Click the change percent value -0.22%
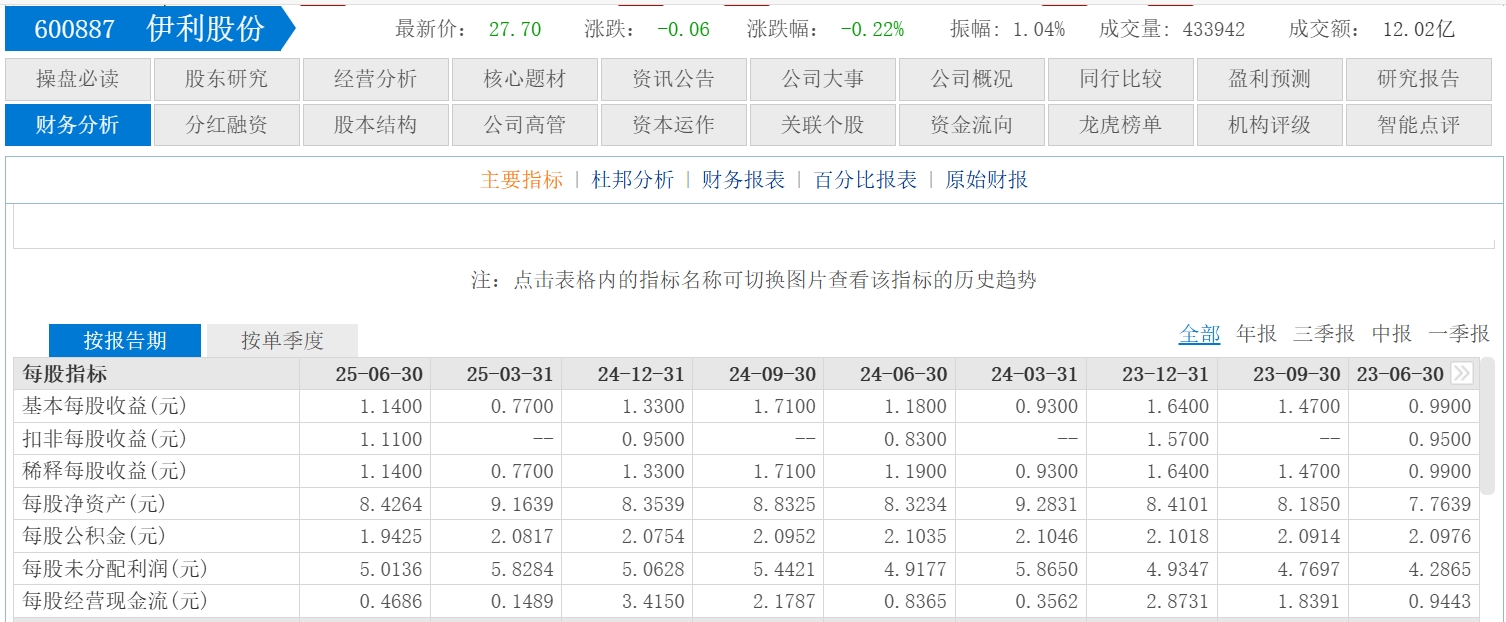This screenshot has height=622, width=1506. click(872, 29)
